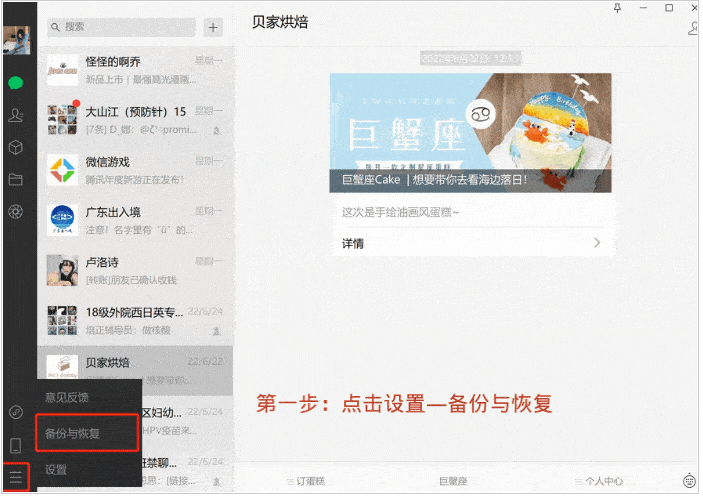The height and width of the screenshot is (496, 703).
Task: Expand the 订蛋糕 bottom menu
Action: coord(306,481)
